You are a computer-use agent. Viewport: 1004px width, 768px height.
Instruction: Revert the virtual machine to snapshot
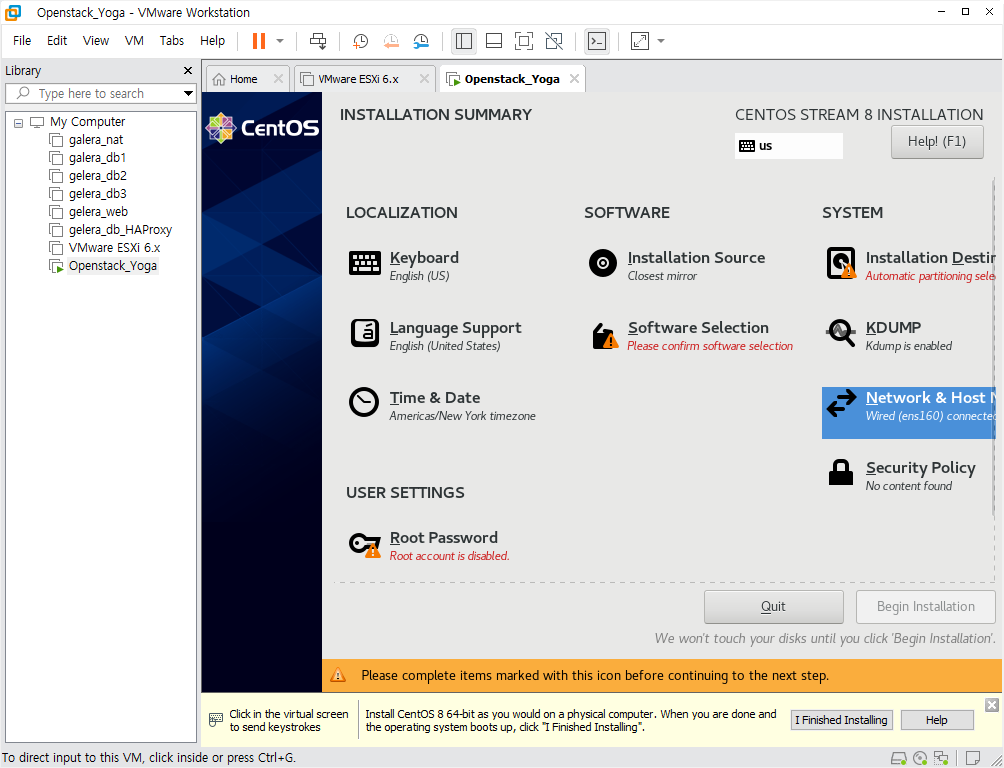[391, 41]
